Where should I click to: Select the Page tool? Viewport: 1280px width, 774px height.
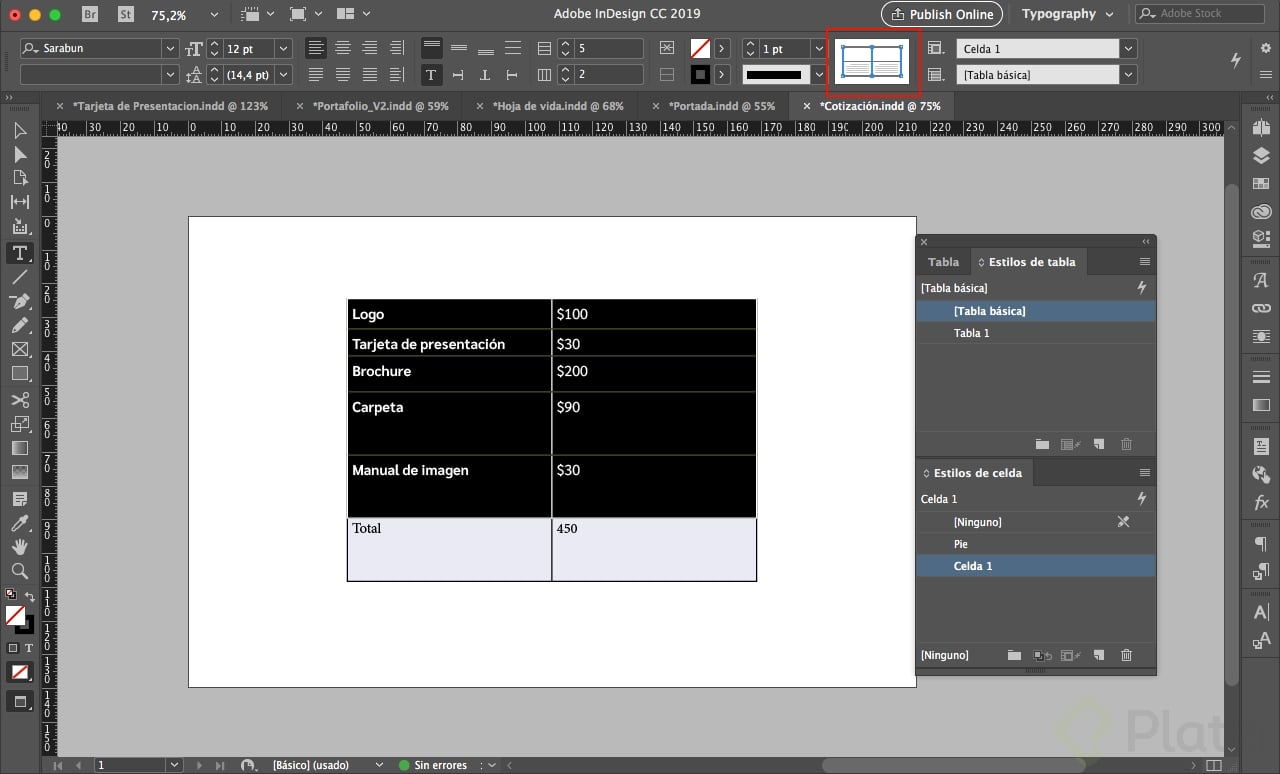coord(19,178)
